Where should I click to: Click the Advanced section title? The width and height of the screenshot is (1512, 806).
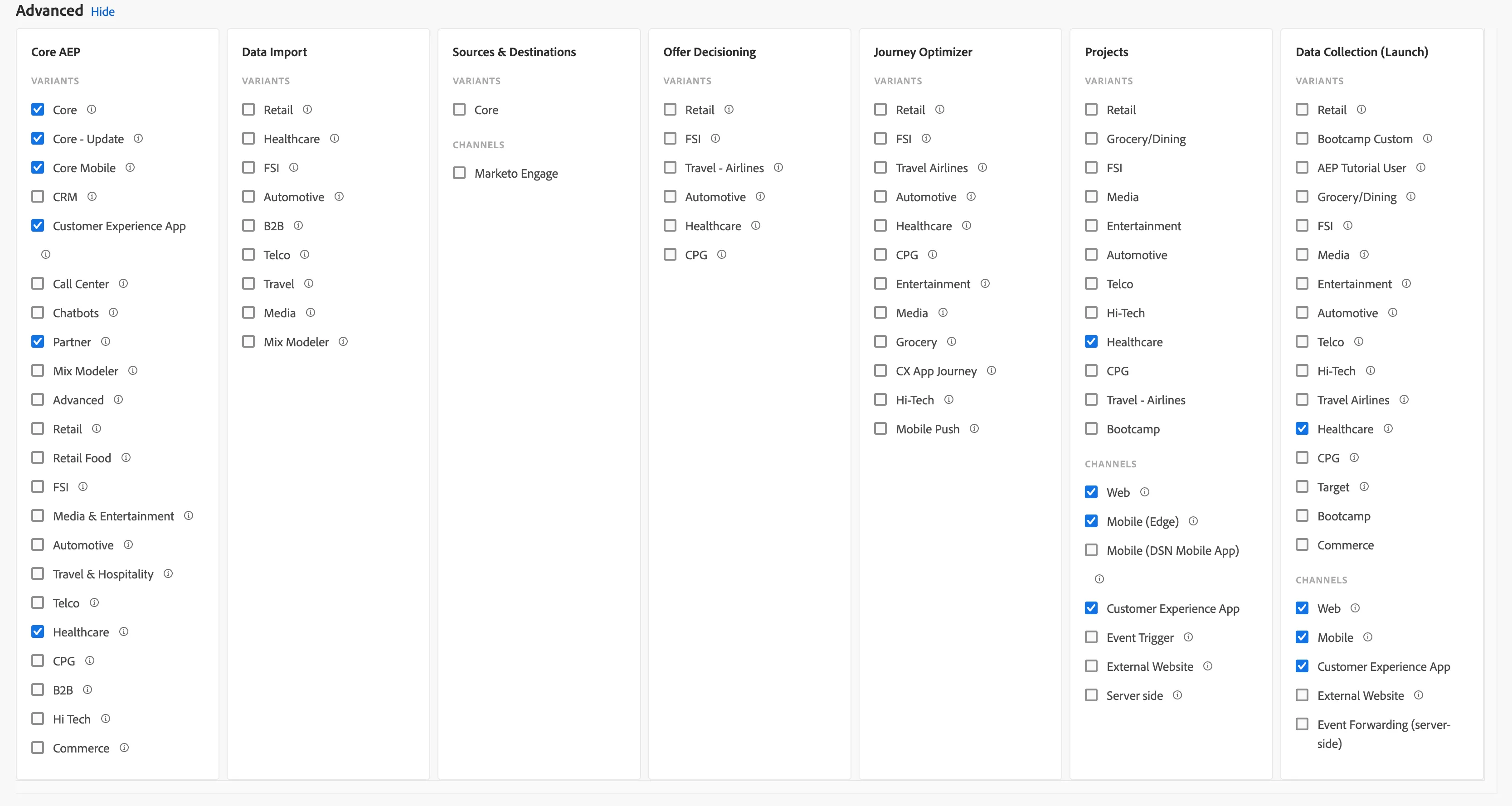point(49,10)
